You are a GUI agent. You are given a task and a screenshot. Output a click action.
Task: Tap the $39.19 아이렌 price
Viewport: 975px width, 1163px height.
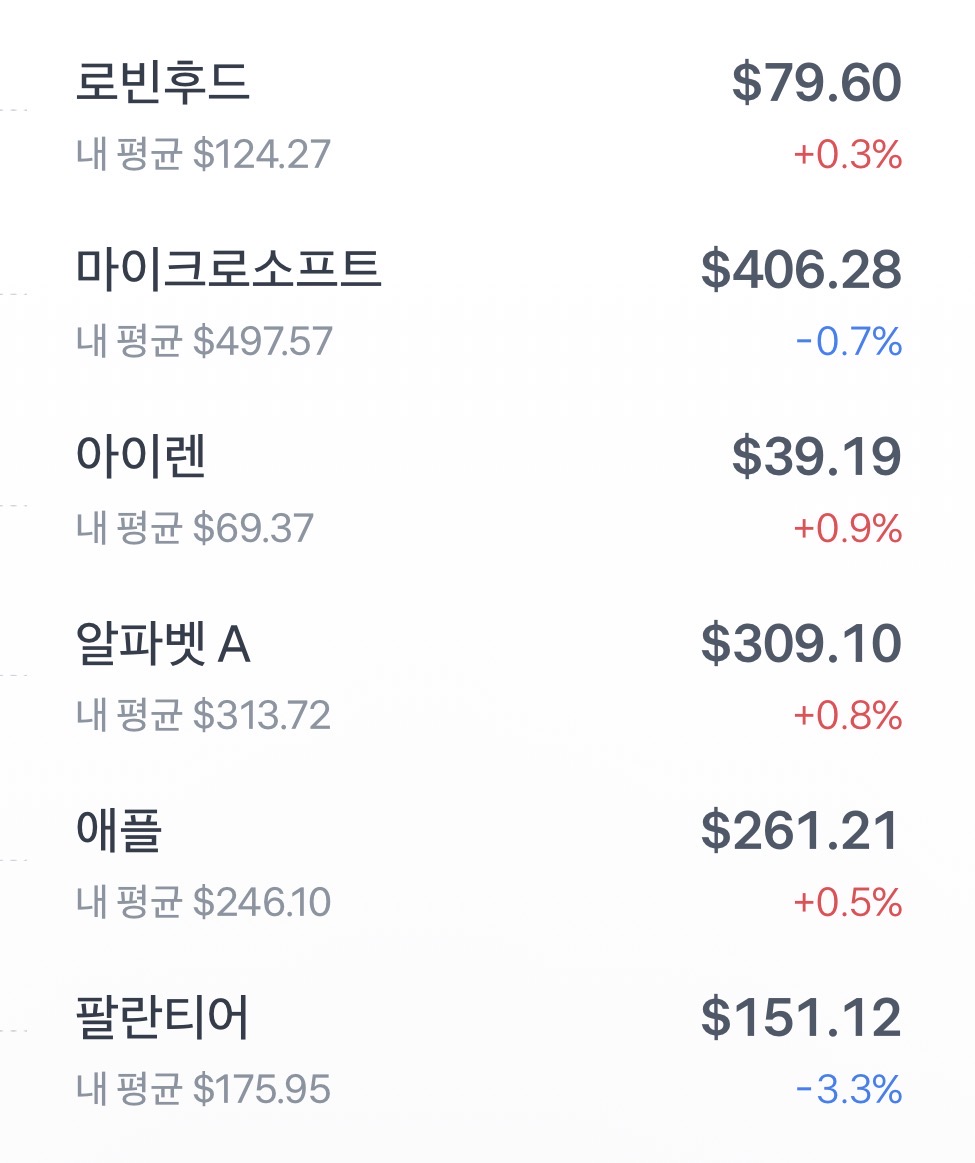(816, 457)
